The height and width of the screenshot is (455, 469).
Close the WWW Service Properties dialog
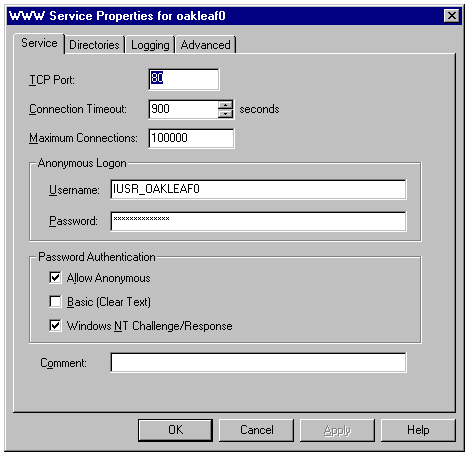452,16
